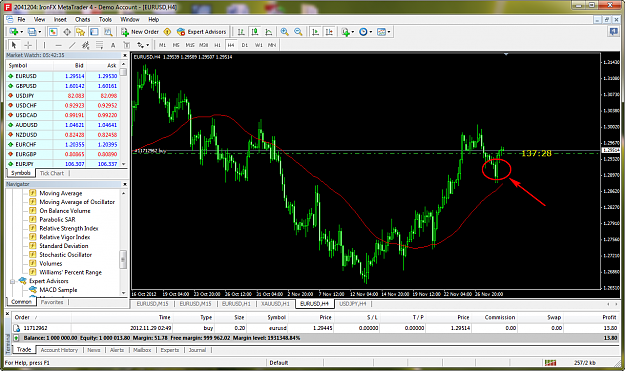Image resolution: width=625 pixels, height=371 pixels.
Task: Toggle the Data Window icon
Action: pos(67,32)
